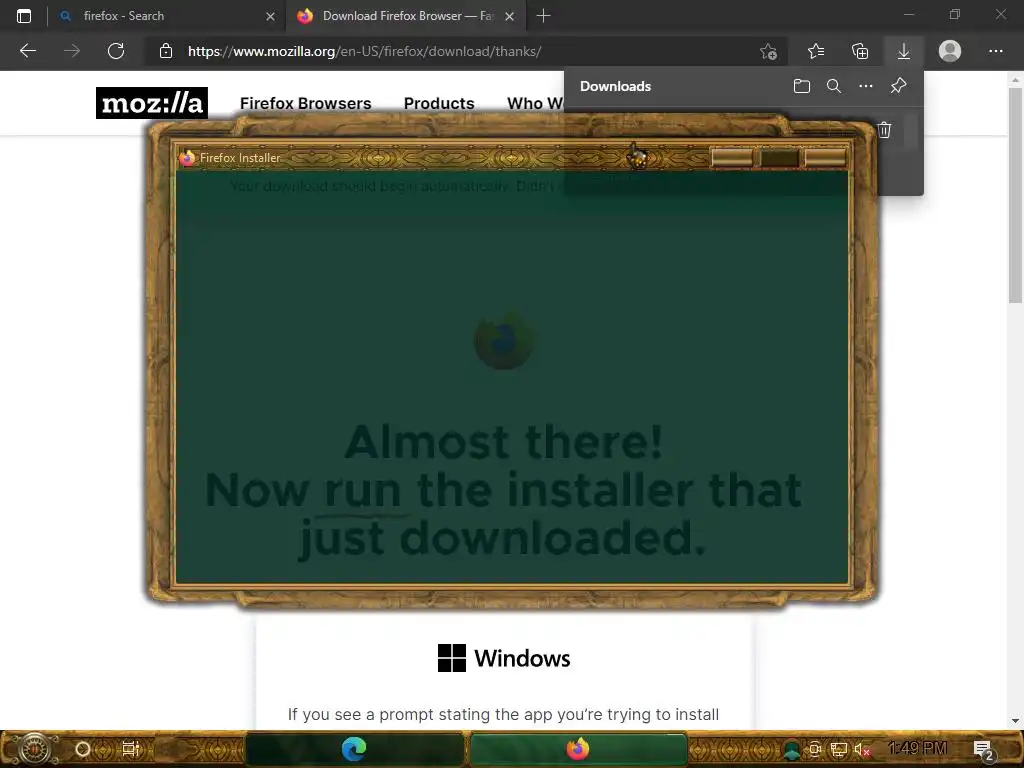The width and height of the screenshot is (1024, 768).
Task: Open the tab actions menu icon
Action: [x=24, y=16]
